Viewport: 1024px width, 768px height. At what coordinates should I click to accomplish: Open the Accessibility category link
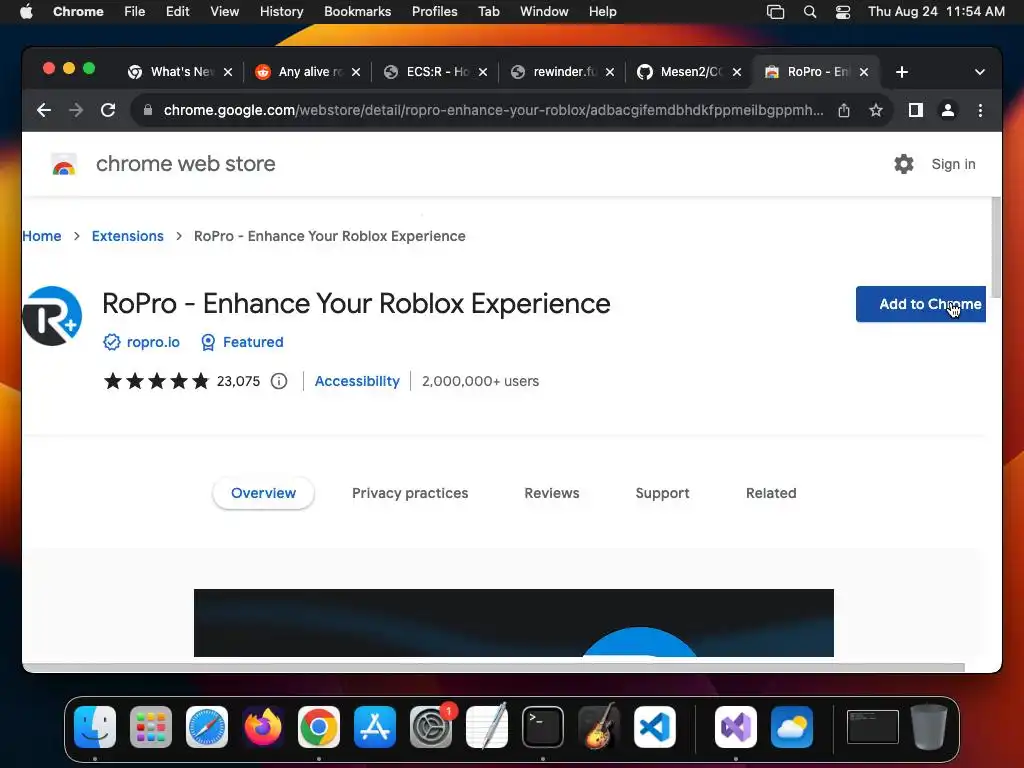(x=357, y=381)
